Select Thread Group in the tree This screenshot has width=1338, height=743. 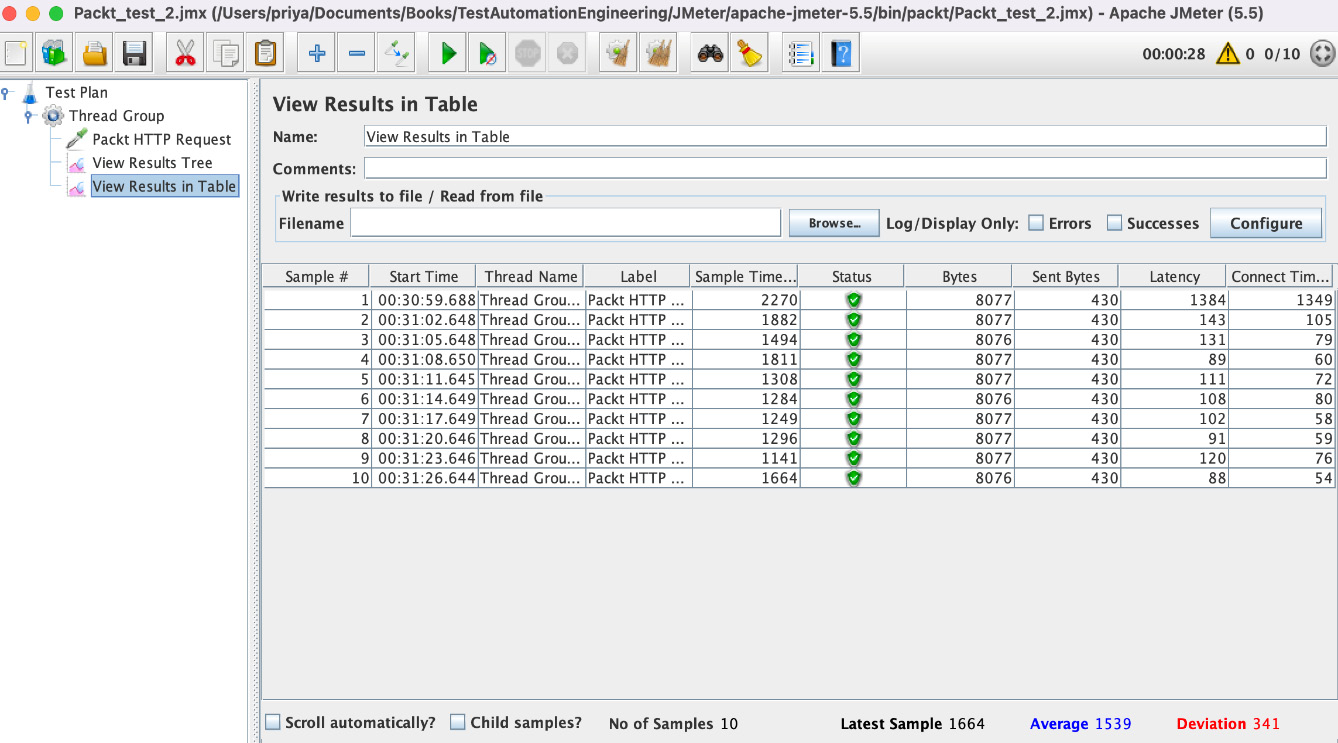[x=116, y=116]
